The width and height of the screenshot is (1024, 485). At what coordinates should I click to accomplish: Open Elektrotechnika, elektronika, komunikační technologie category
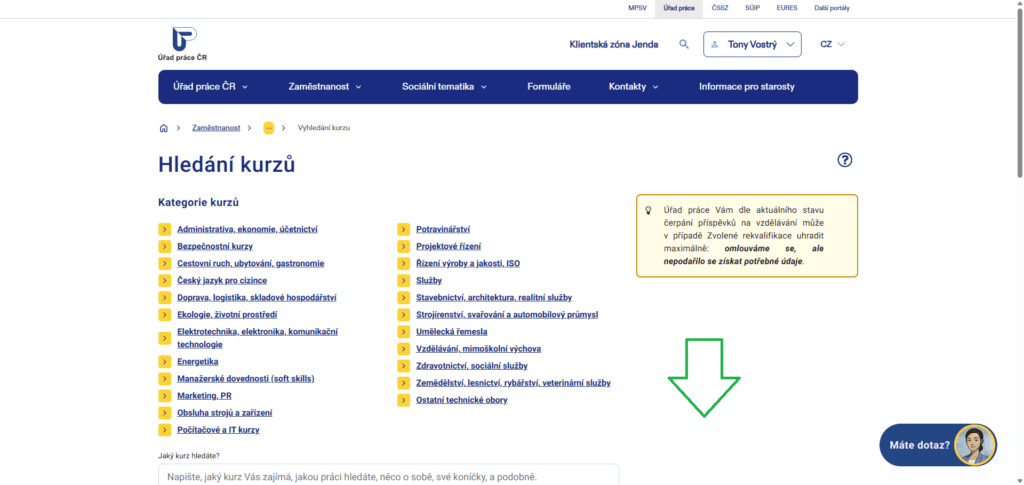pyautogui.click(x=257, y=338)
